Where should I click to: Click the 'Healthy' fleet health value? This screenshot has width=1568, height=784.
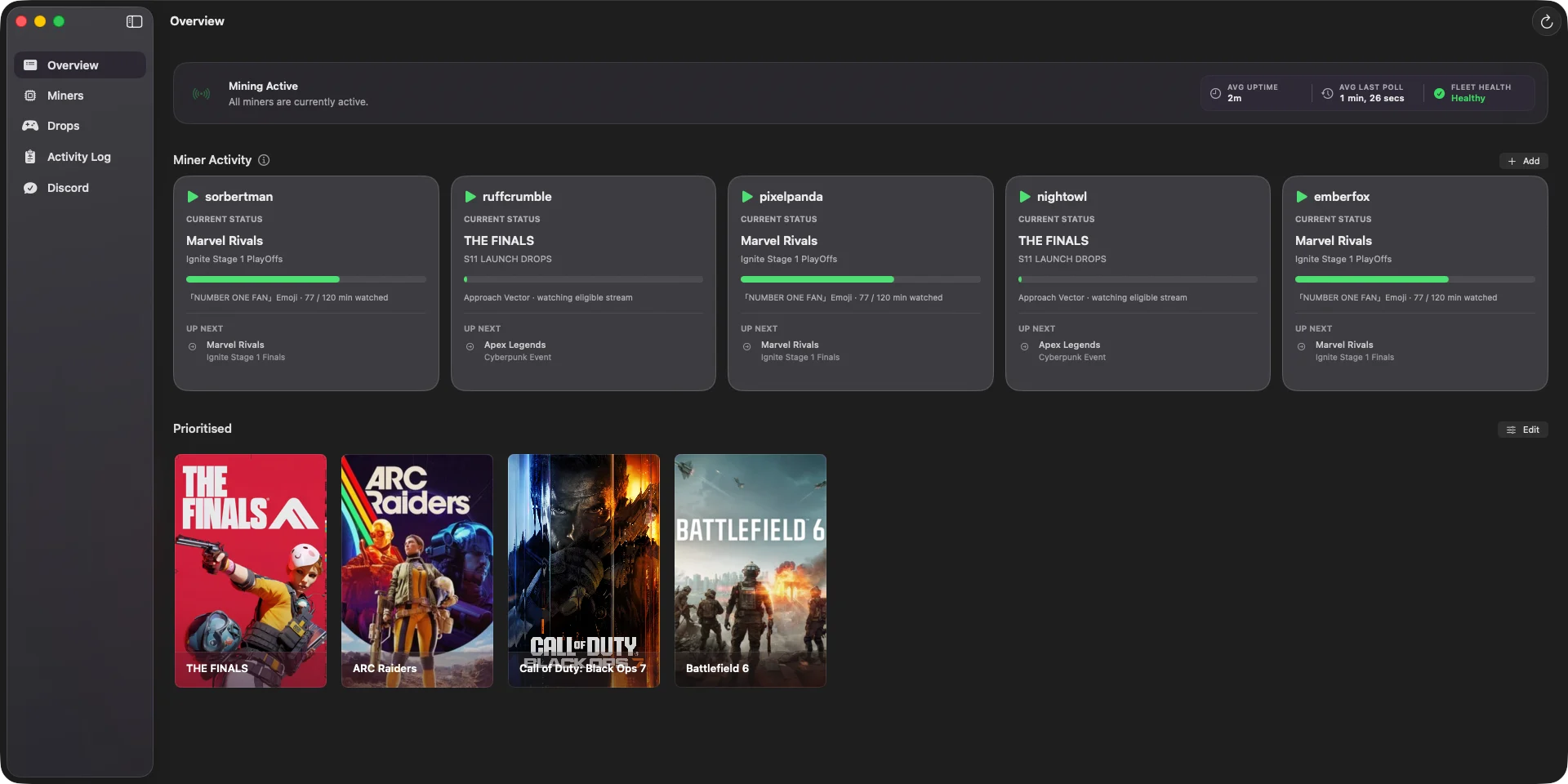(1468, 99)
